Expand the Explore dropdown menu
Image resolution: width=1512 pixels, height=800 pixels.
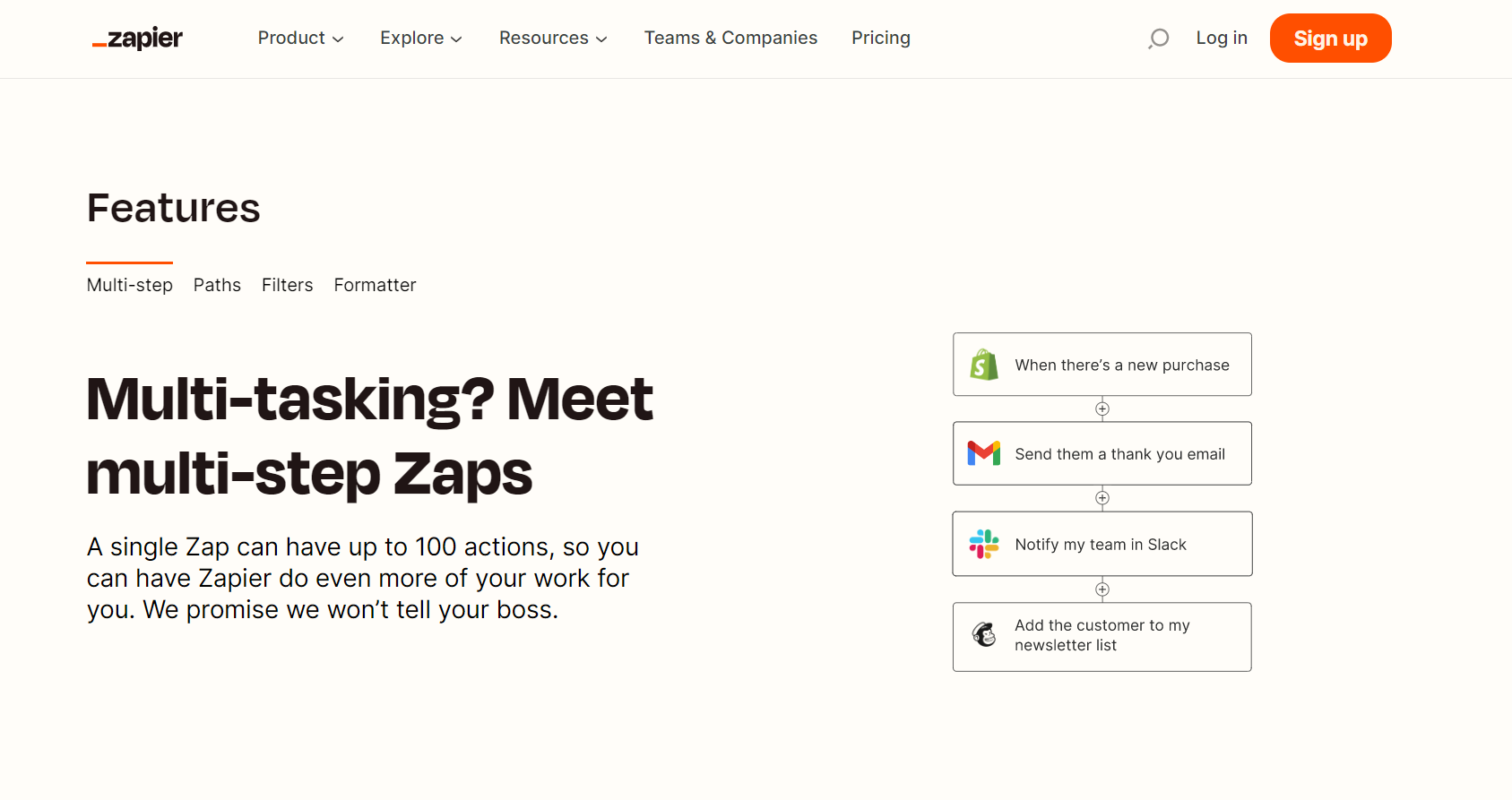tap(421, 38)
